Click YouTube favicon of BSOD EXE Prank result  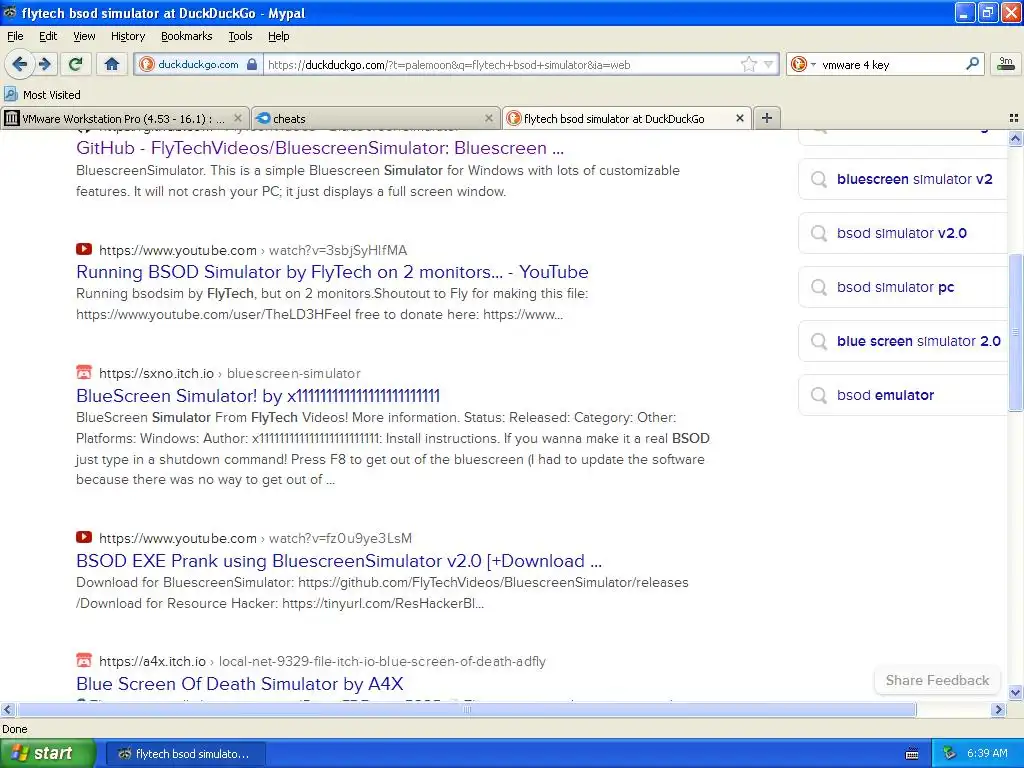(84, 537)
